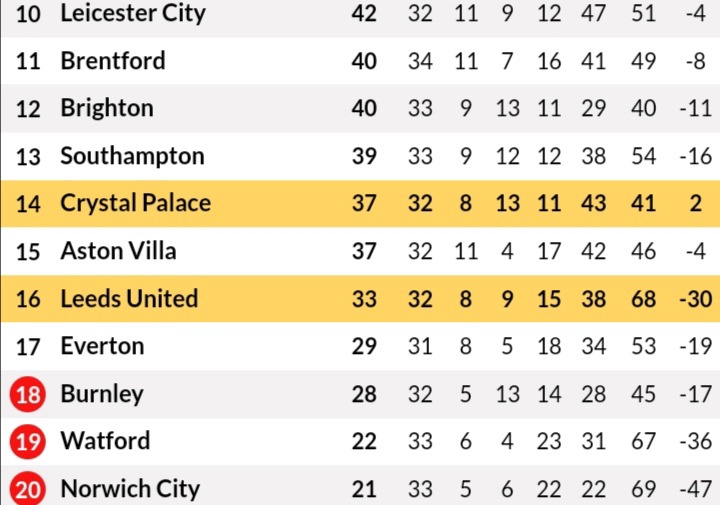Open the Everton team link

(x=102, y=346)
